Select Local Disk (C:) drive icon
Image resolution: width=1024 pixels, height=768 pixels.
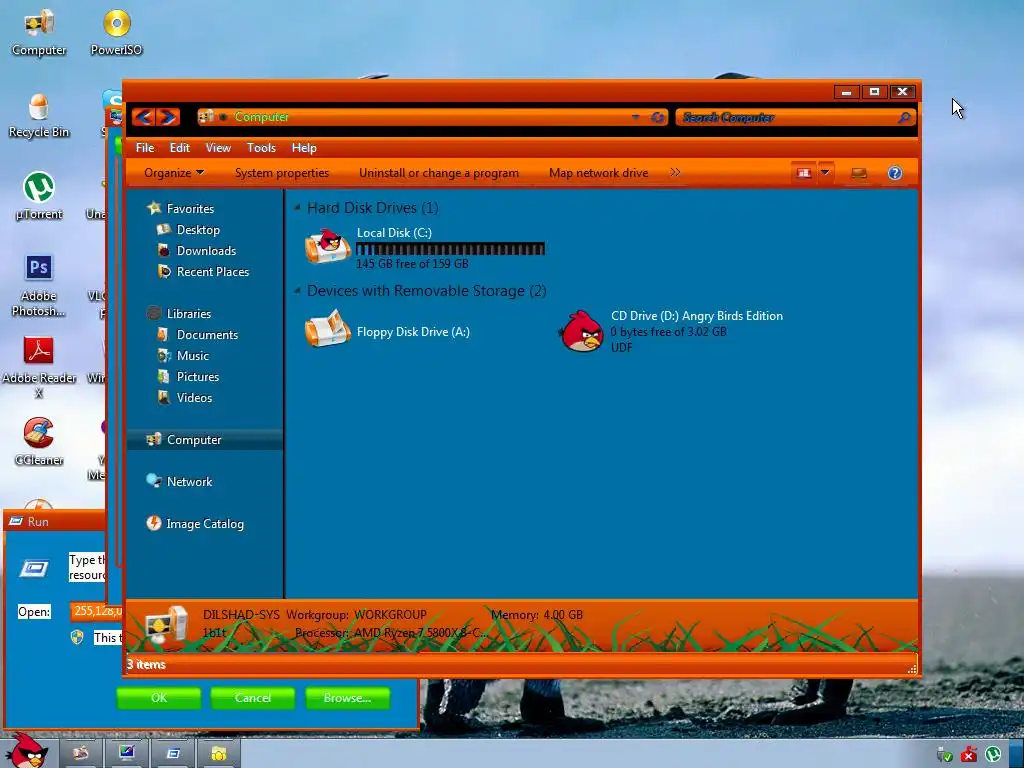click(327, 247)
